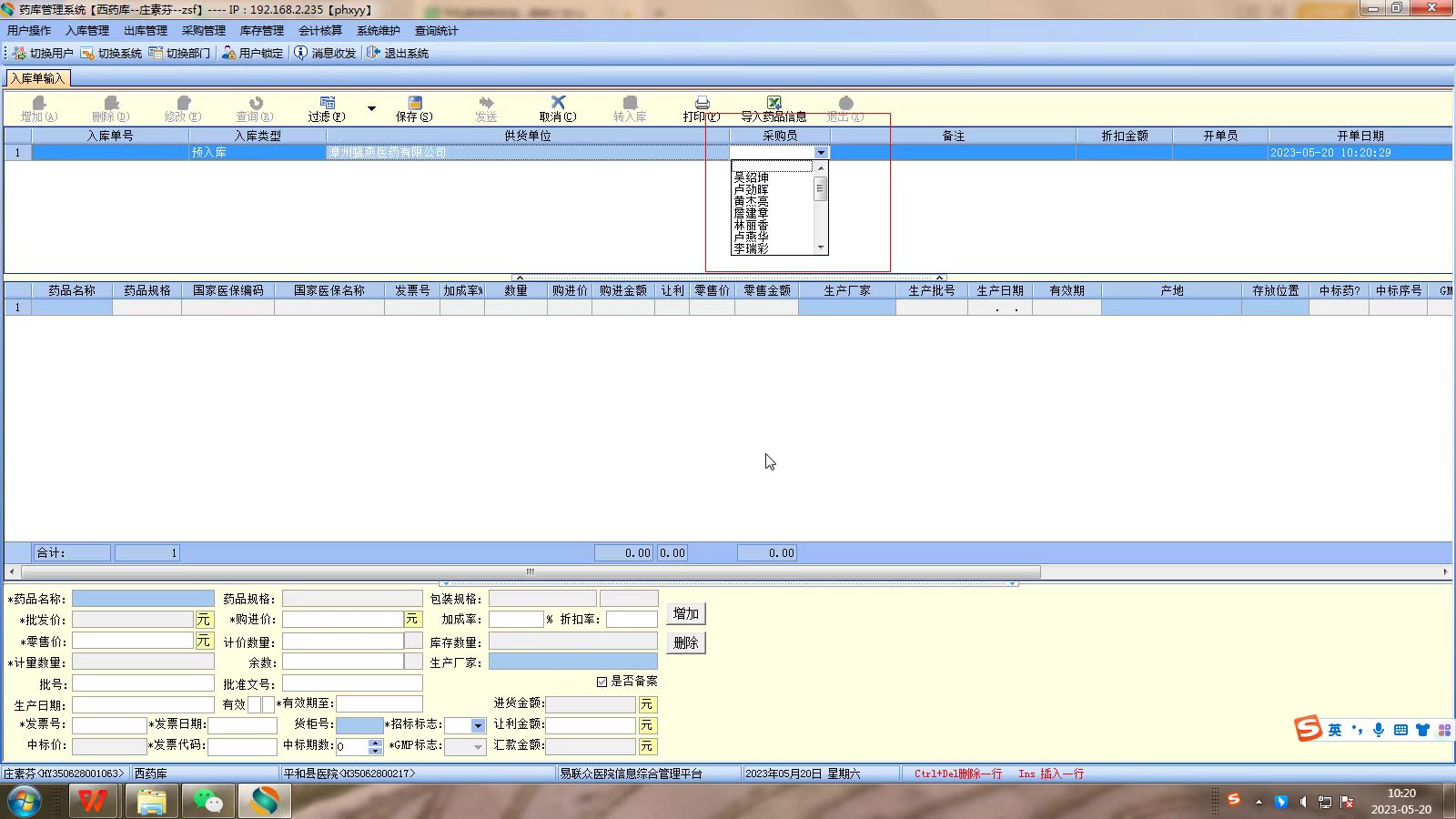Image resolution: width=1456 pixels, height=819 pixels.
Task: Open the file explorer taskbar icon
Action: (151, 801)
